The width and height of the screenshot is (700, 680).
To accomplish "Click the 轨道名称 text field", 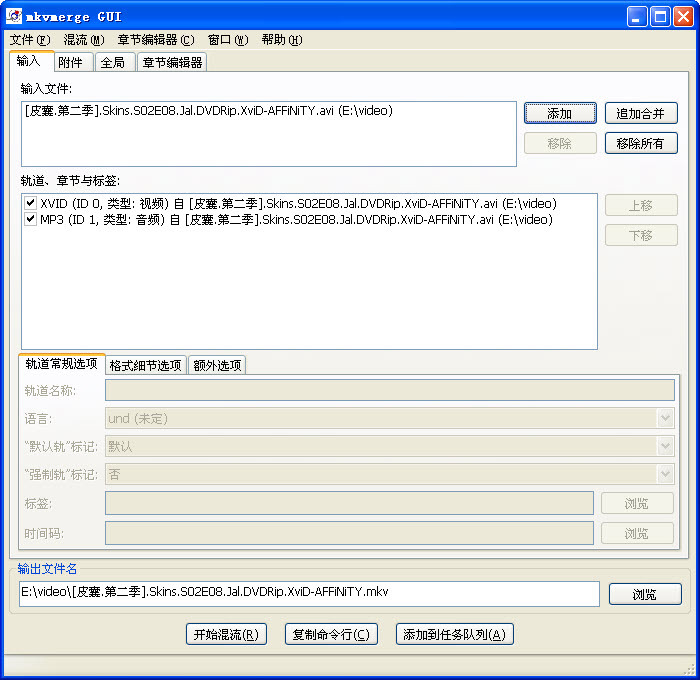I will point(390,390).
